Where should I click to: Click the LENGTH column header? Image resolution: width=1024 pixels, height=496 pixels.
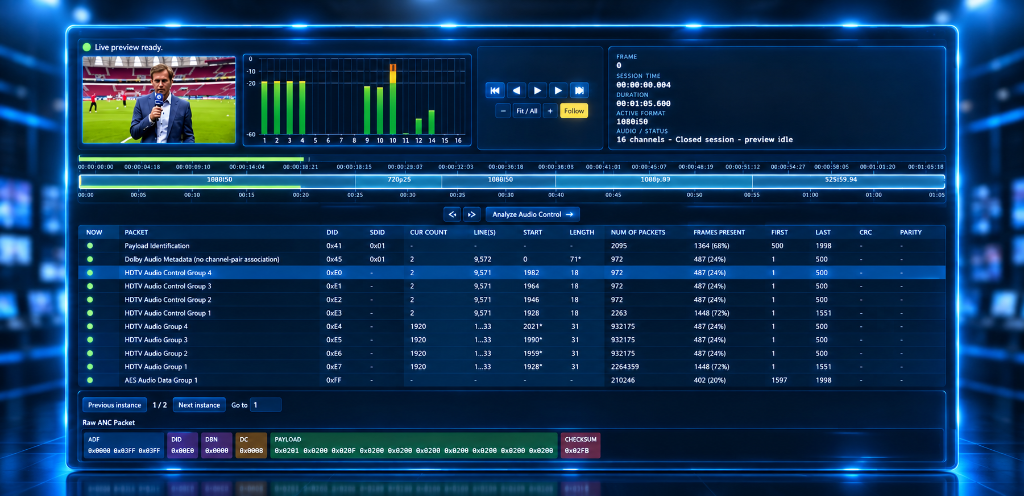(x=581, y=232)
